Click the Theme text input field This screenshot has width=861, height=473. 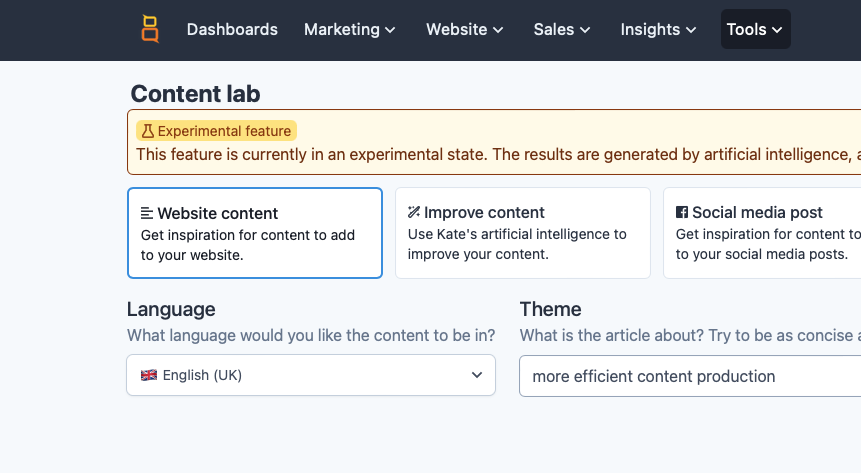coord(690,376)
